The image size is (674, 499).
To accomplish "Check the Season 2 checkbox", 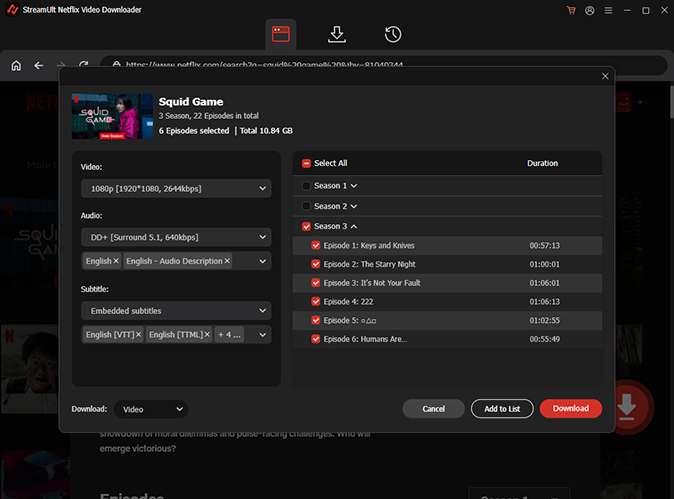I will pos(306,206).
